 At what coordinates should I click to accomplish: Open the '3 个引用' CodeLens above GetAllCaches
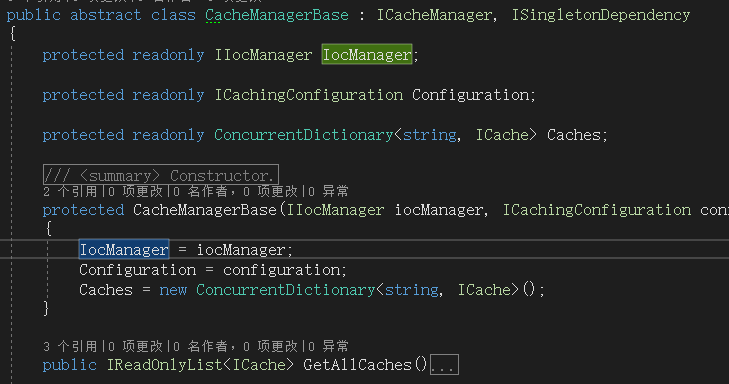coord(71,346)
